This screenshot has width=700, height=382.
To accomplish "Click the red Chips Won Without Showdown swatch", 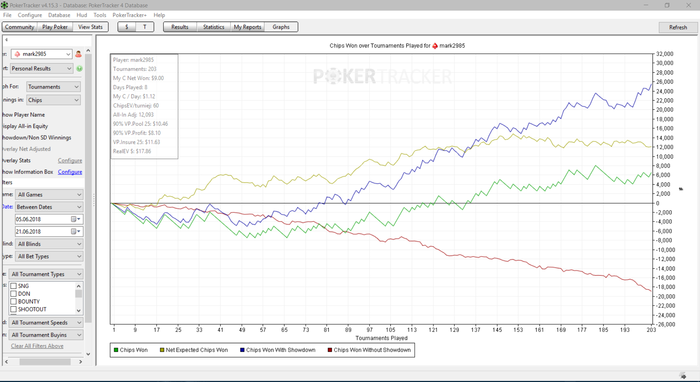I will [329, 350].
